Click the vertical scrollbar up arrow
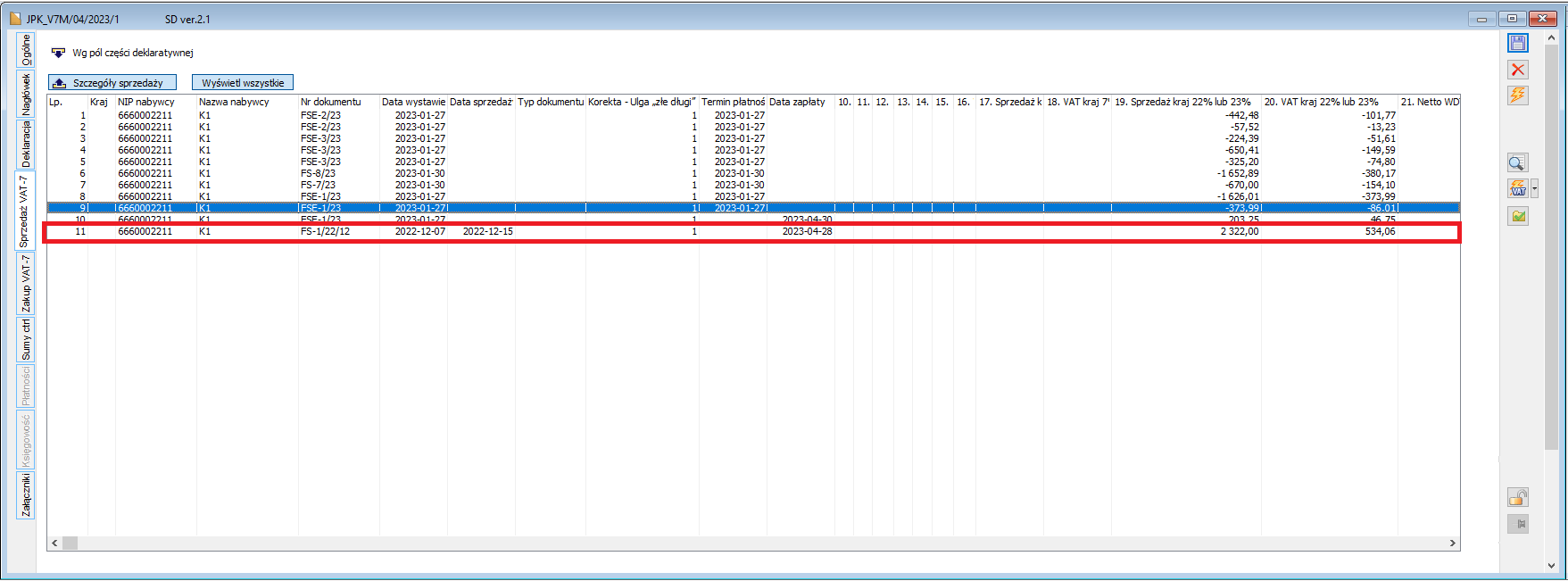The image size is (1568, 581). (1551, 38)
